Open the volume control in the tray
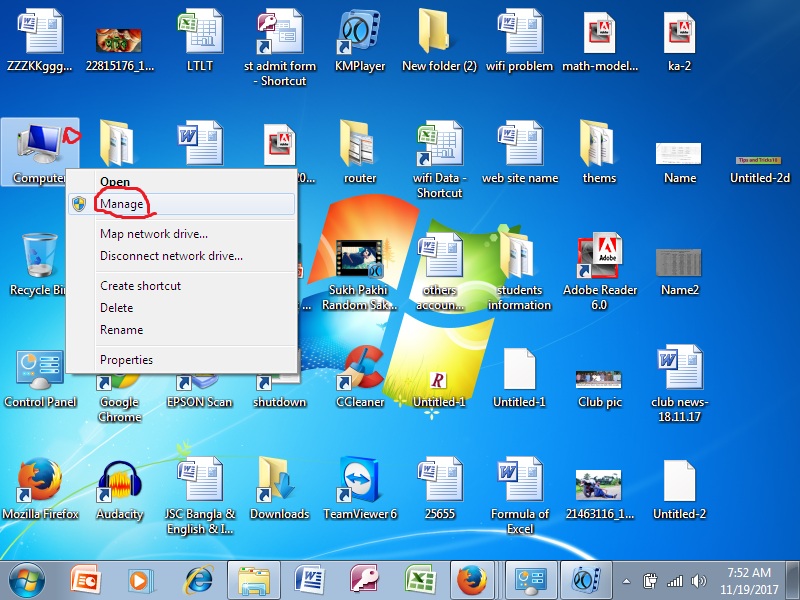This screenshot has height=600, width=800. (697, 578)
